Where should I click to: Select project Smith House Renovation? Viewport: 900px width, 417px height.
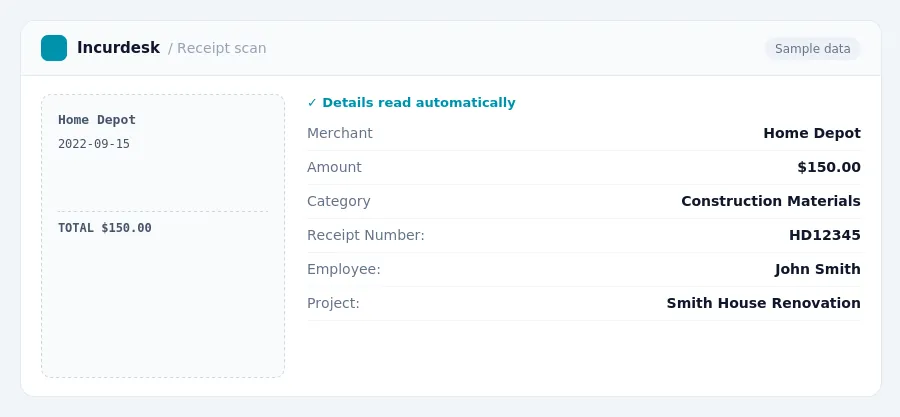763,303
